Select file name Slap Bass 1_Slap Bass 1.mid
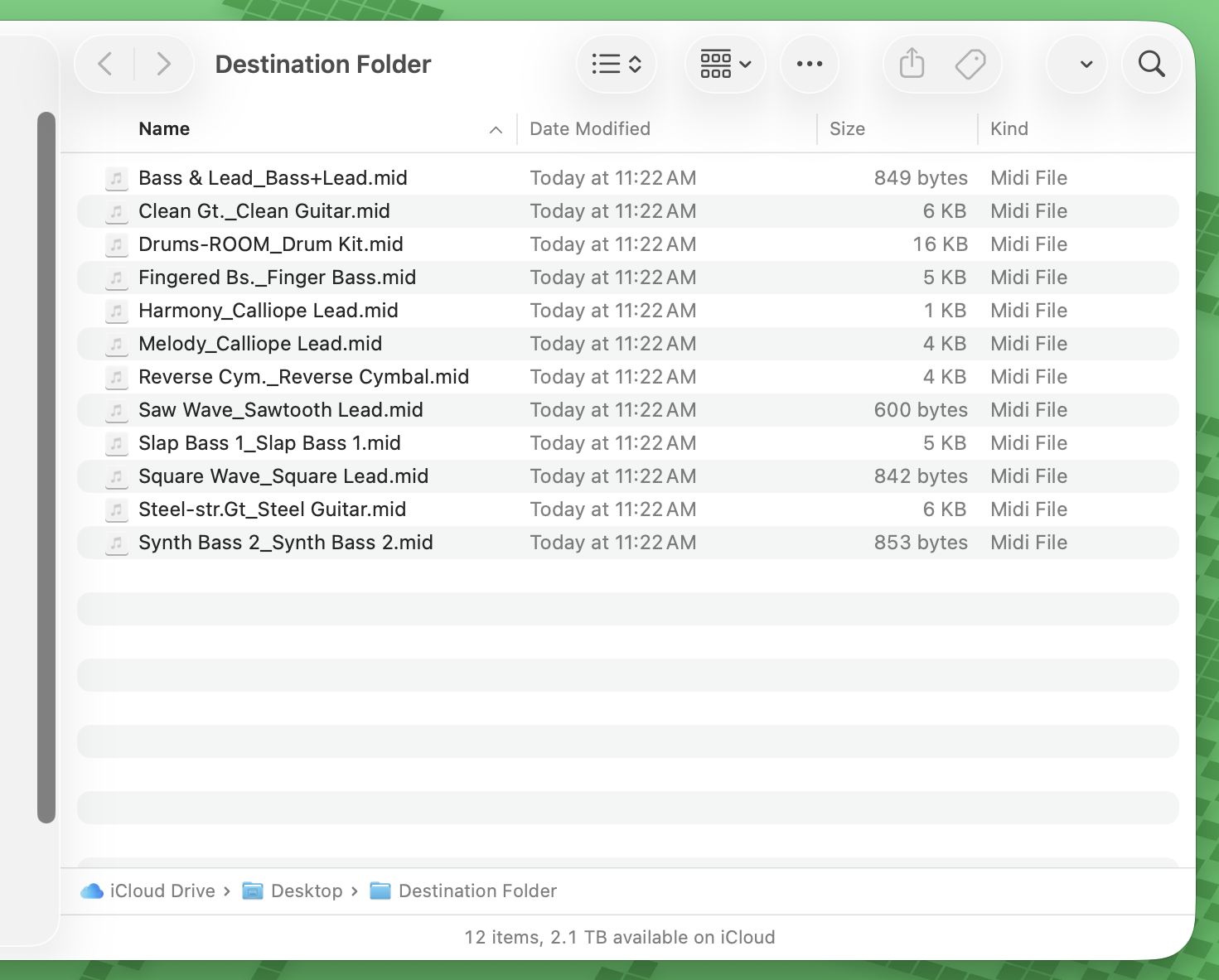1219x980 pixels. pyautogui.click(x=269, y=443)
